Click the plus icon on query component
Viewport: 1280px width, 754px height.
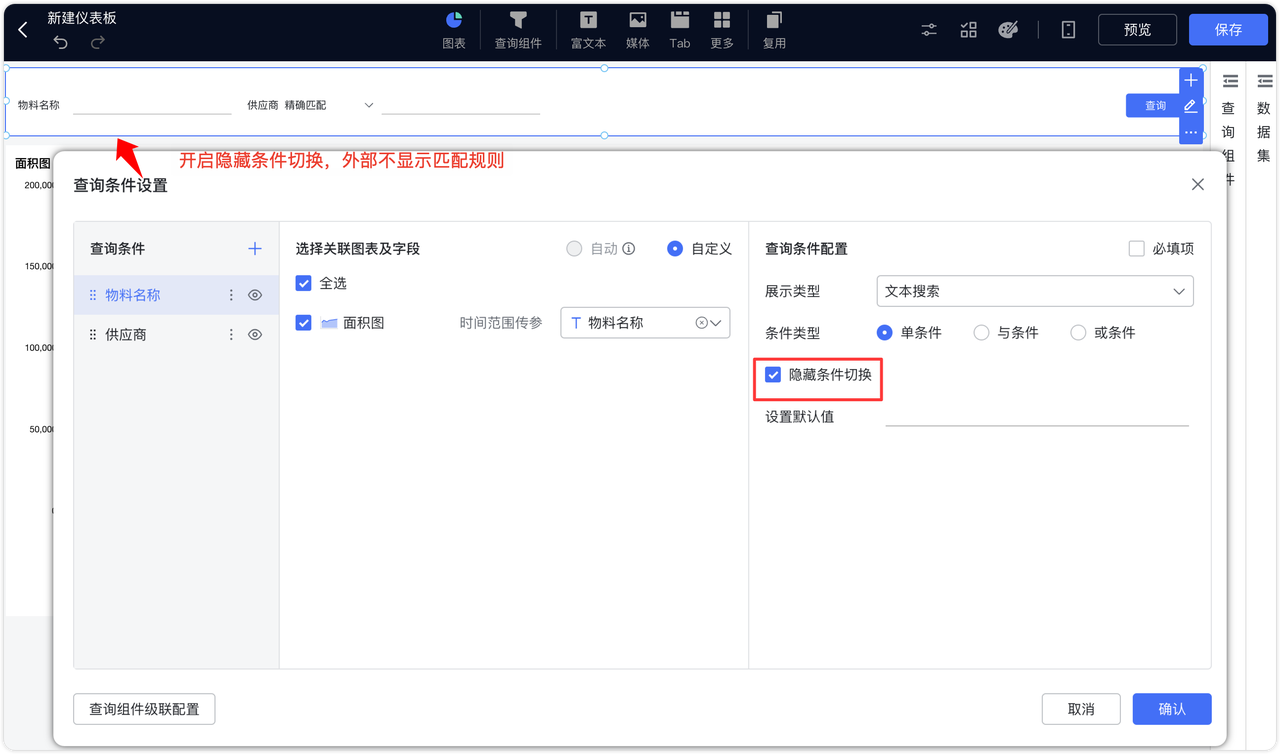click(x=1191, y=80)
